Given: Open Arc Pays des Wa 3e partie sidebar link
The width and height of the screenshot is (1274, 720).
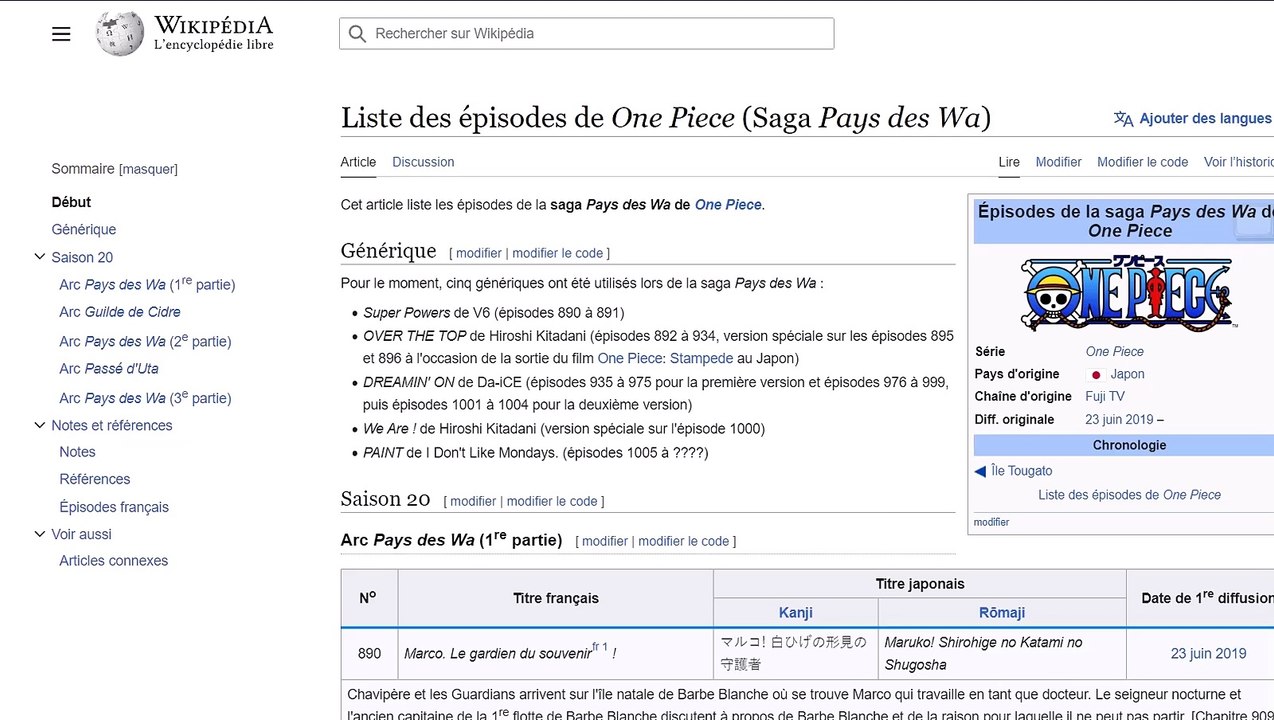Looking at the screenshot, I should click(x=145, y=397).
